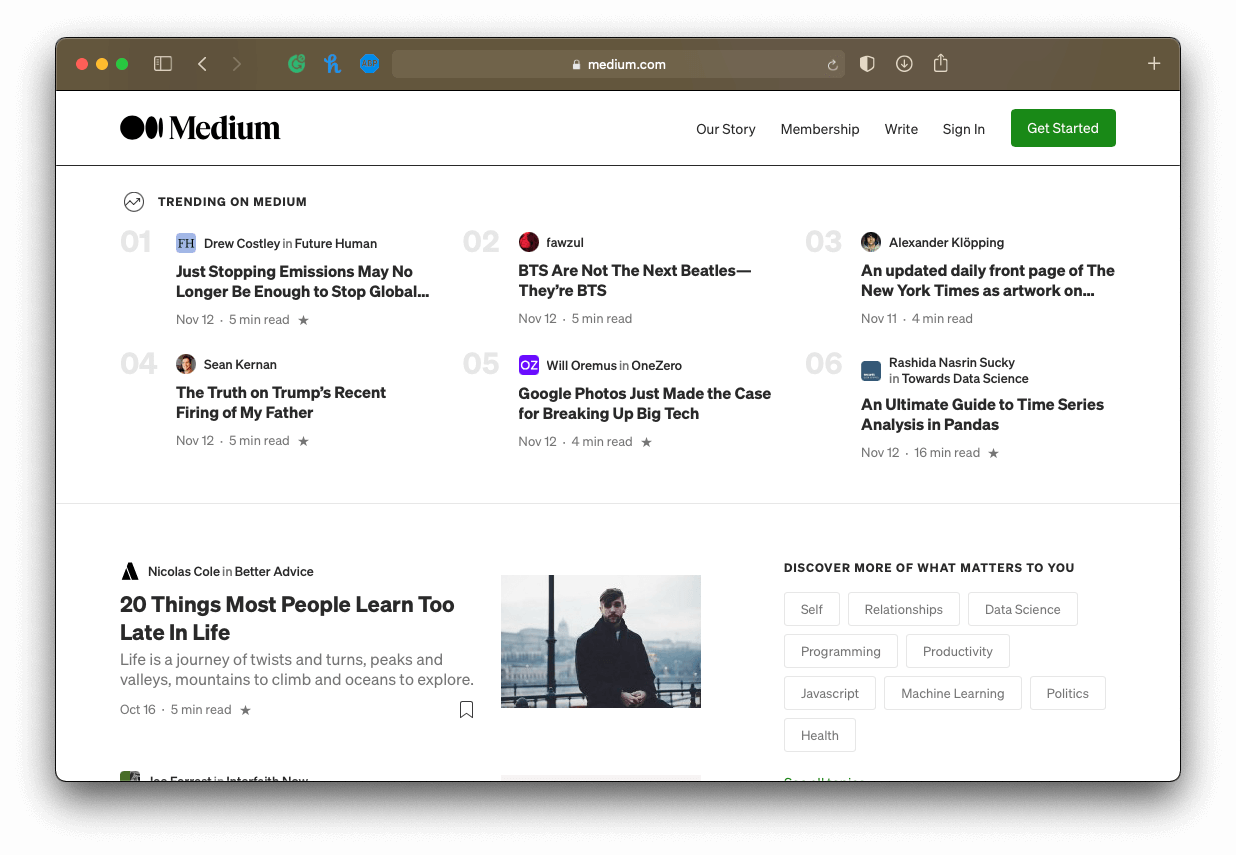Bookmark the "20 Things" article
This screenshot has height=855, width=1236.
click(x=466, y=708)
